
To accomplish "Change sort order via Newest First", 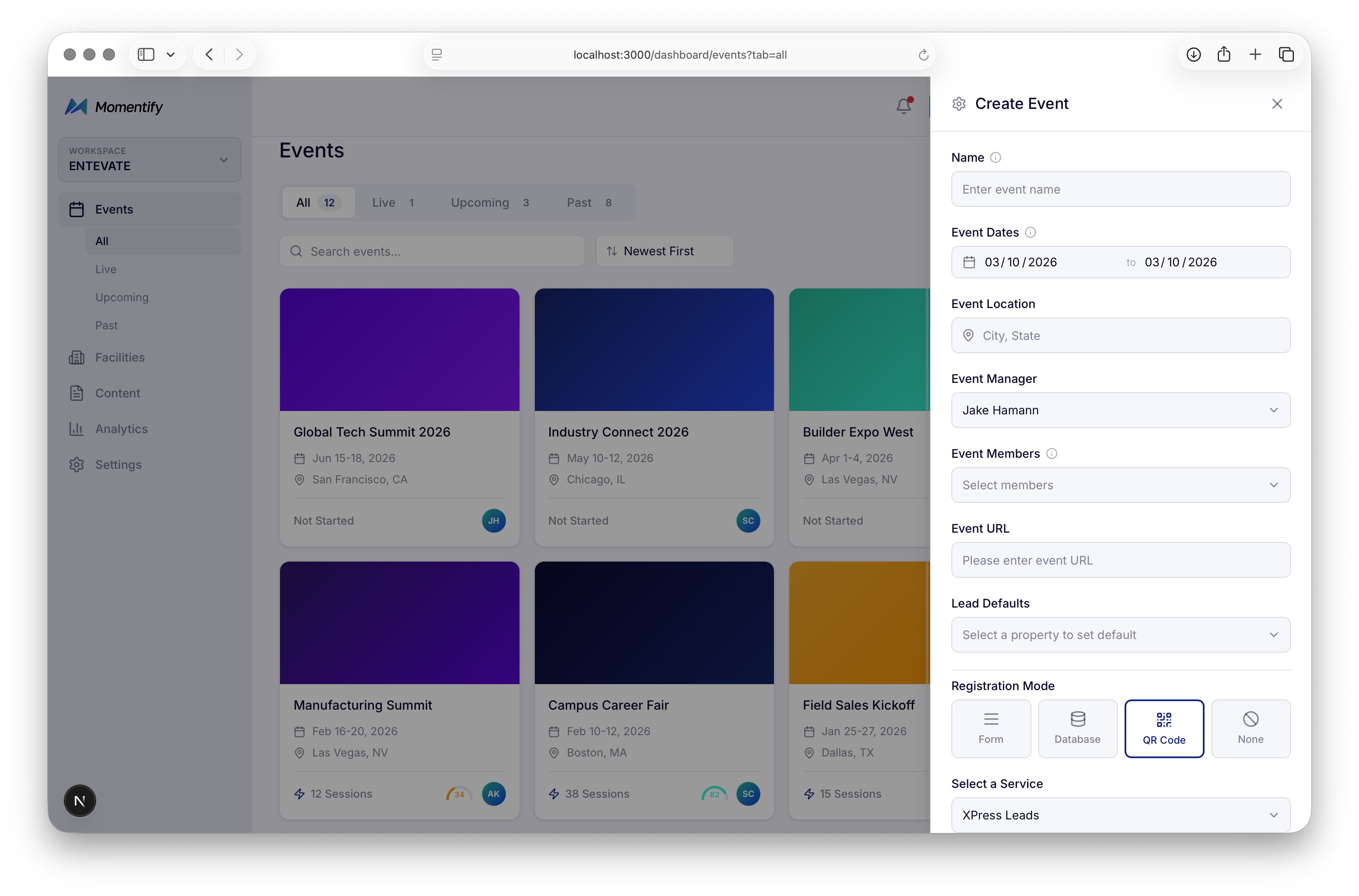I will (664, 251).
